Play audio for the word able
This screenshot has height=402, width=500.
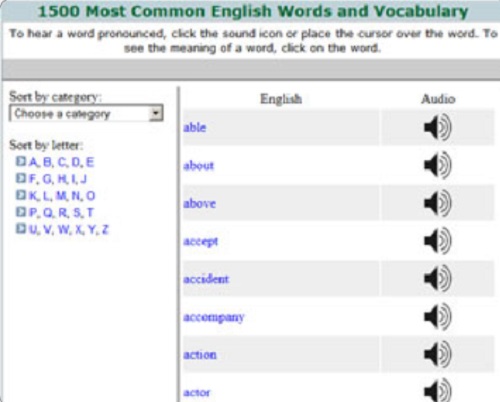click(438, 127)
